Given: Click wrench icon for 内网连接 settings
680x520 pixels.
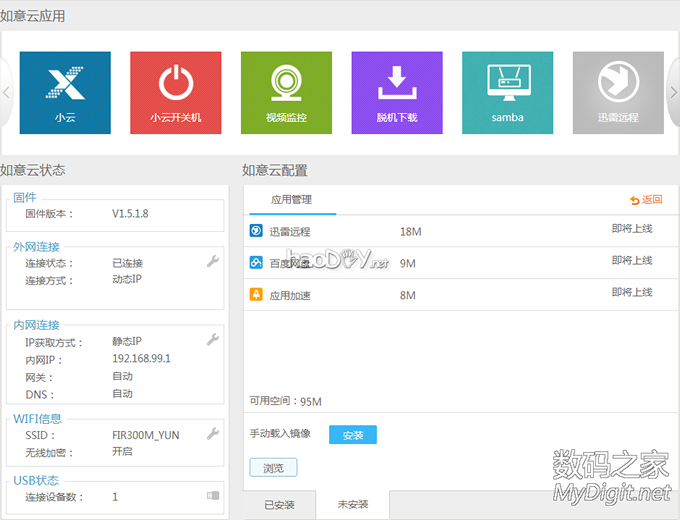Looking at the screenshot, I should click(212, 341).
